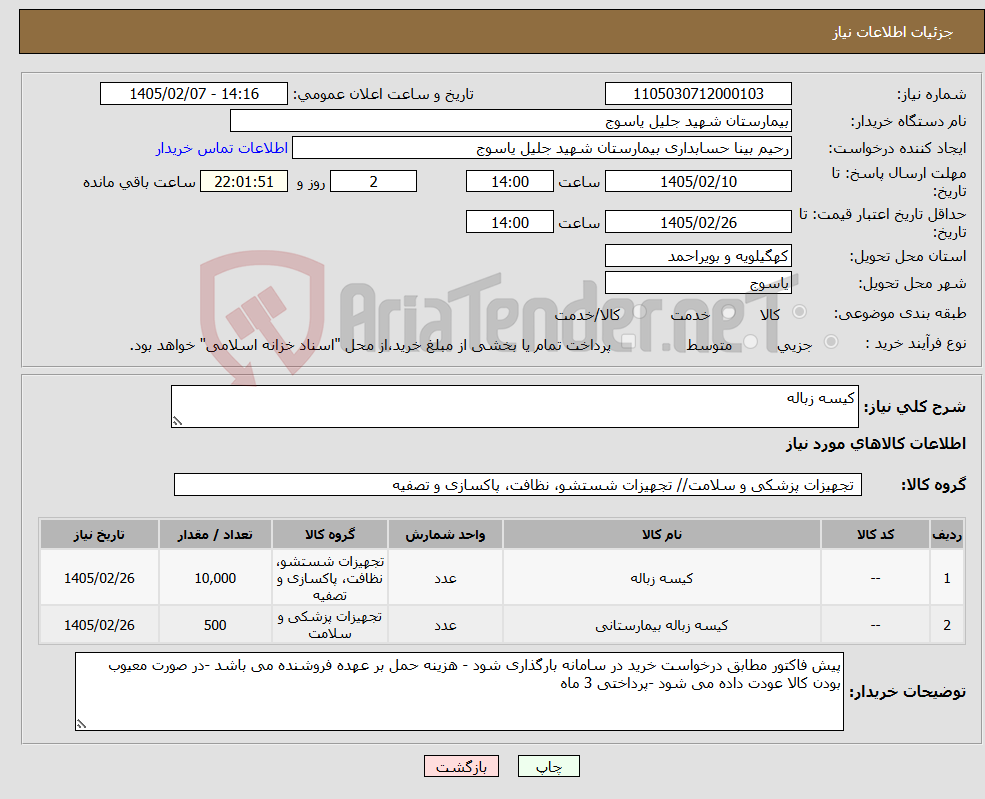Click the جزئیات اطلاعات نیاز page header
The width and height of the screenshot is (985, 799).
pyautogui.click(x=892, y=33)
